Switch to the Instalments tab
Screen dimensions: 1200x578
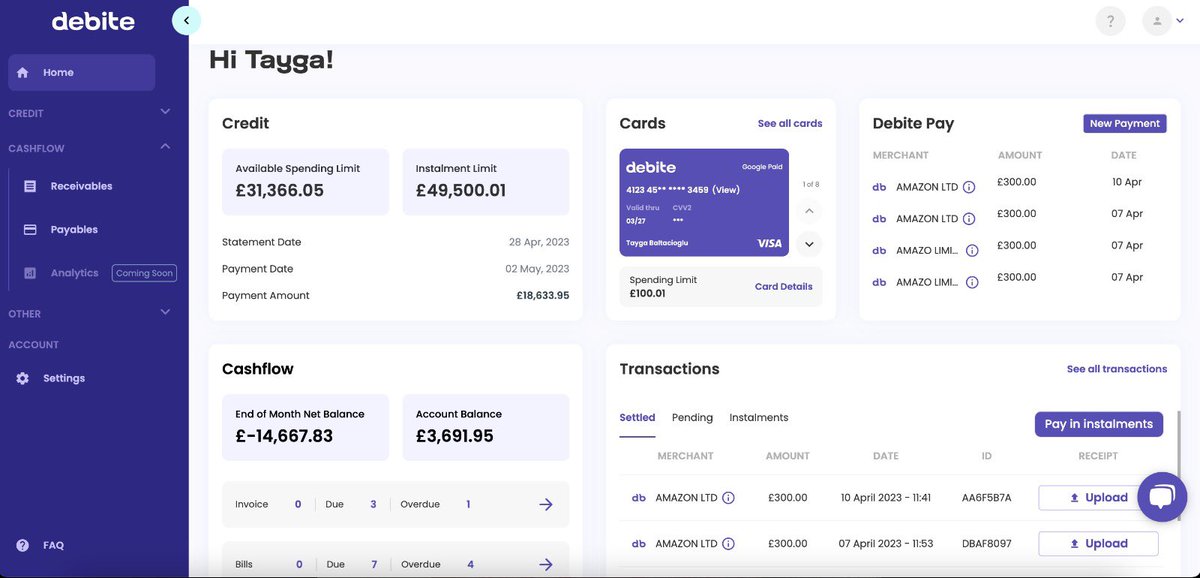click(x=759, y=418)
